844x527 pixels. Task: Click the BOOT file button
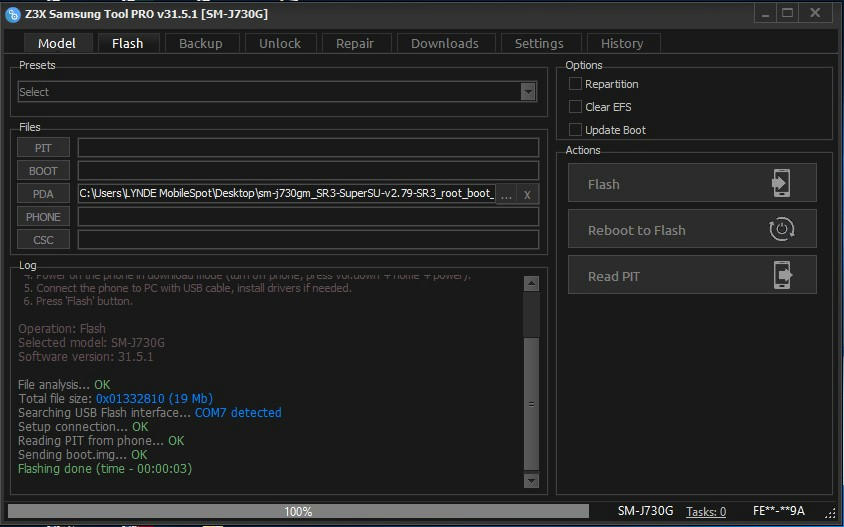43,171
